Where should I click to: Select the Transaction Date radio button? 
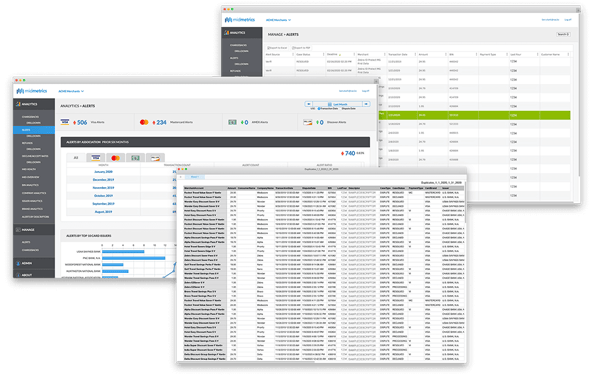(319, 109)
